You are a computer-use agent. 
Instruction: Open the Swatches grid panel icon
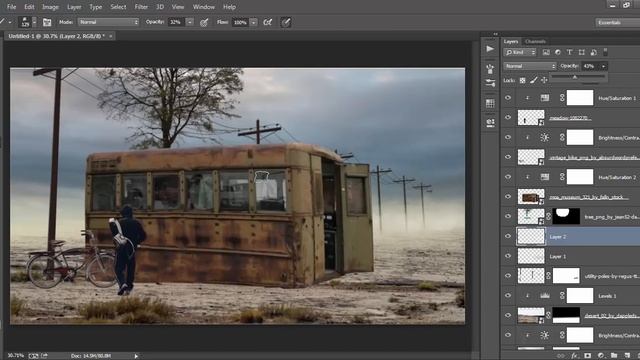coord(490,103)
